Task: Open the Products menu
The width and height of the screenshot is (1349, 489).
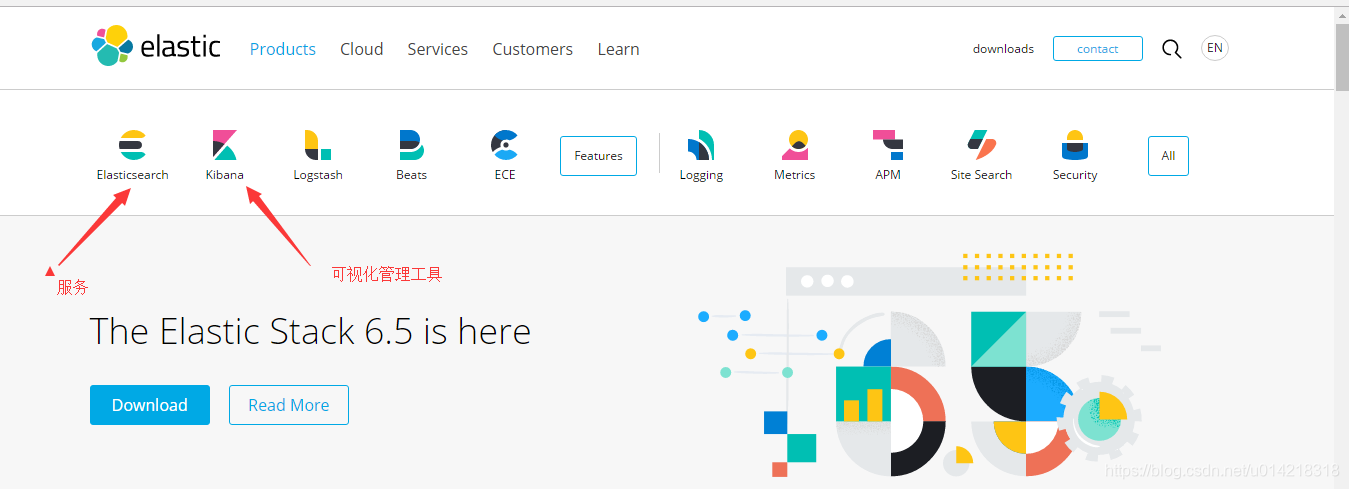Action: [x=283, y=49]
